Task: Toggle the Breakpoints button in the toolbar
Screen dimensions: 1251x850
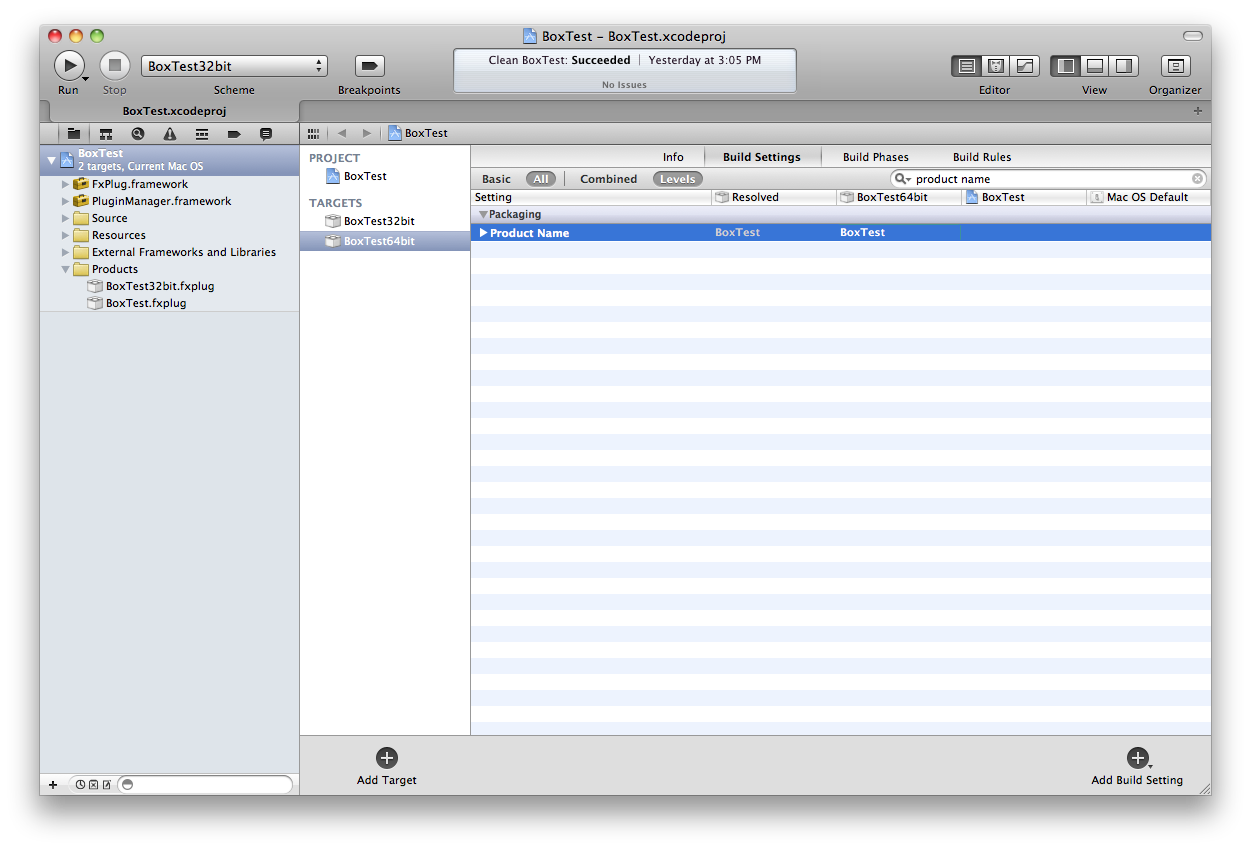Action: click(369, 66)
